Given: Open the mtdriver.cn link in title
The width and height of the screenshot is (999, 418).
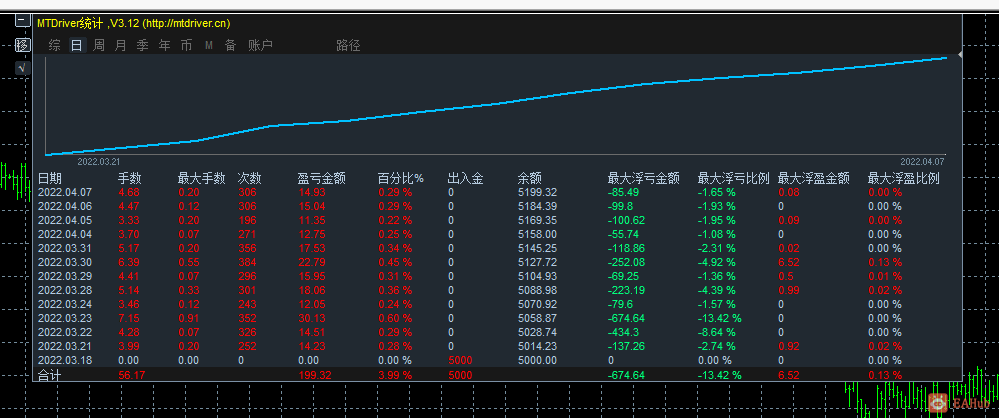Looking at the screenshot, I should [186, 24].
